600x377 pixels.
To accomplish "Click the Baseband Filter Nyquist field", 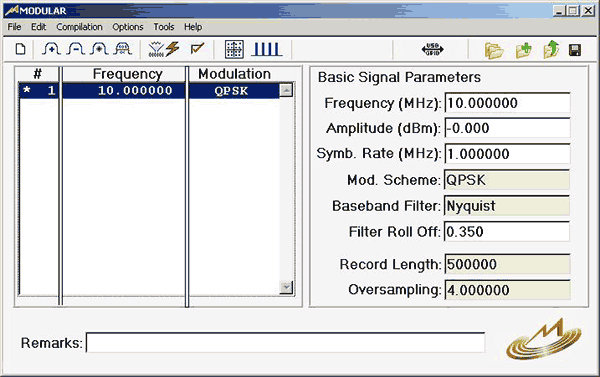I will click(507, 206).
